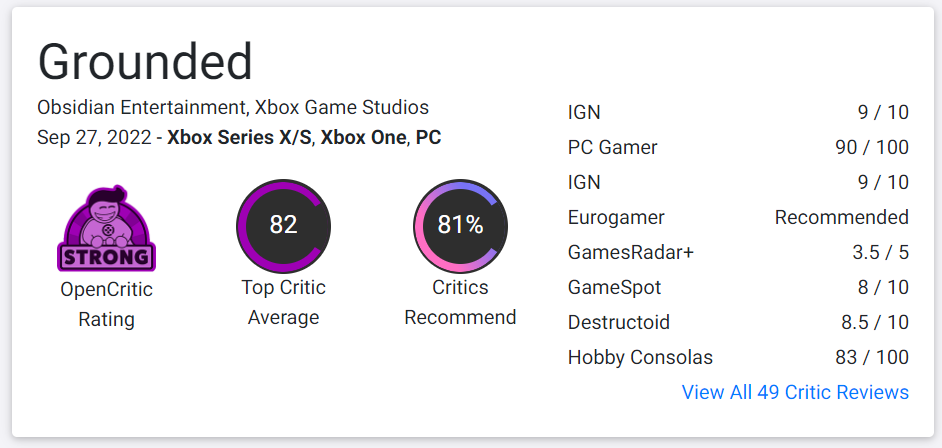
Task: Click the Grounded game title
Action: point(145,62)
